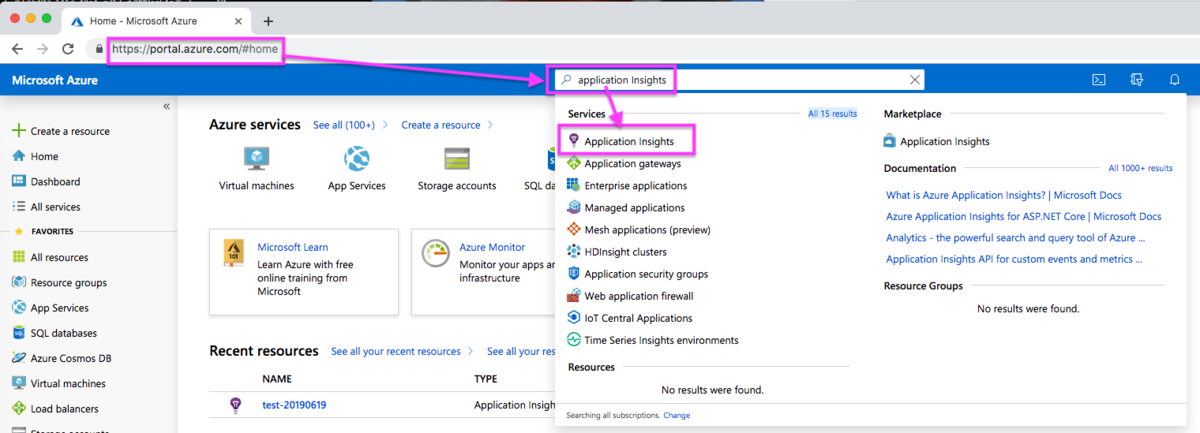Open App Services tile icon
This screenshot has width=1200, height=433.
pos(357,159)
